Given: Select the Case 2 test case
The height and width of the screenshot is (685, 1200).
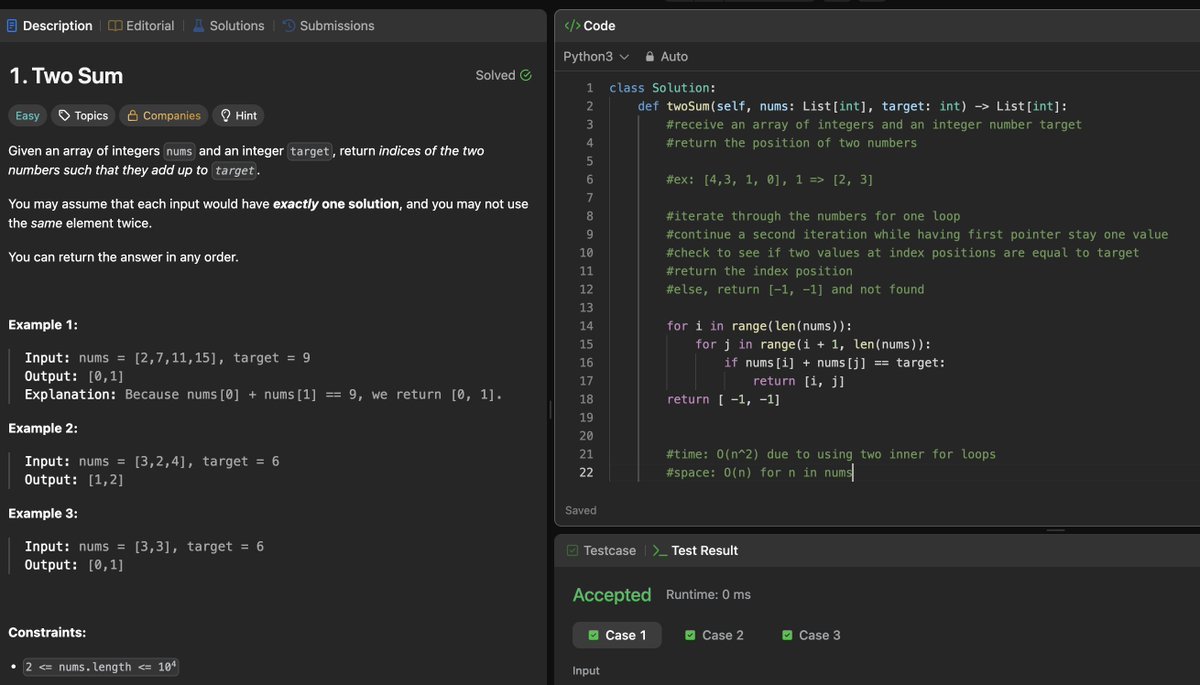Looking at the screenshot, I should [x=714, y=635].
